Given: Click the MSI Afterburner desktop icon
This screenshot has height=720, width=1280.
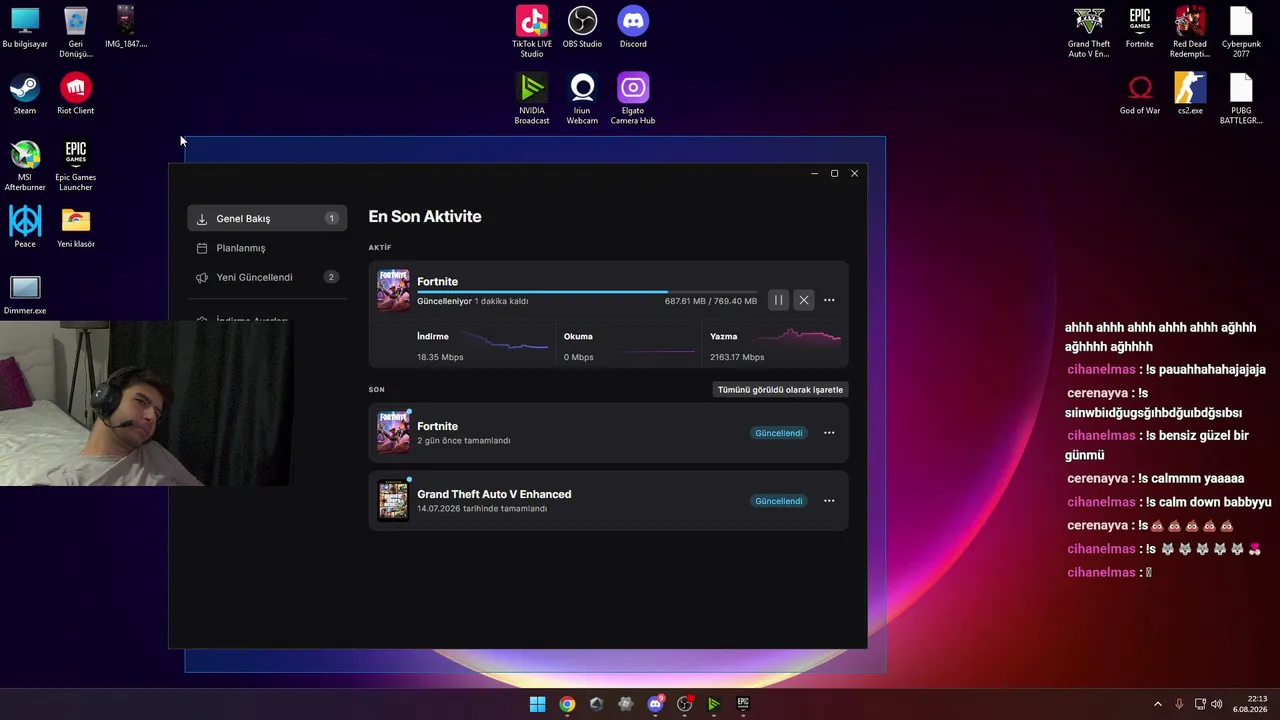Looking at the screenshot, I should [25, 165].
